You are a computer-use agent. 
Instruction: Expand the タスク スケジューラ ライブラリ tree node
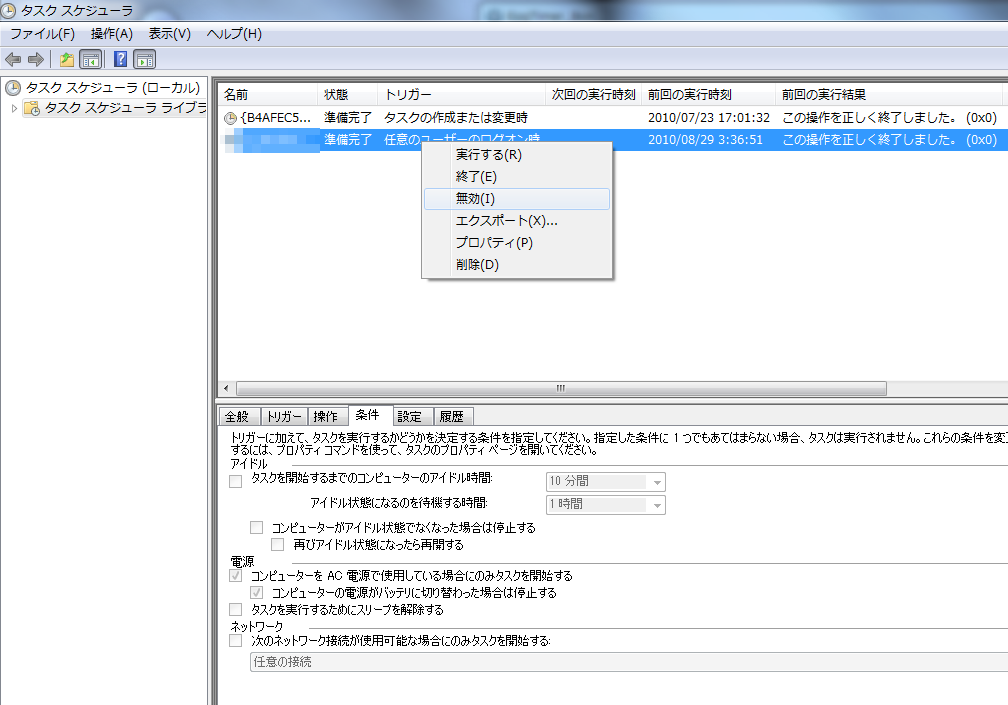[14, 108]
